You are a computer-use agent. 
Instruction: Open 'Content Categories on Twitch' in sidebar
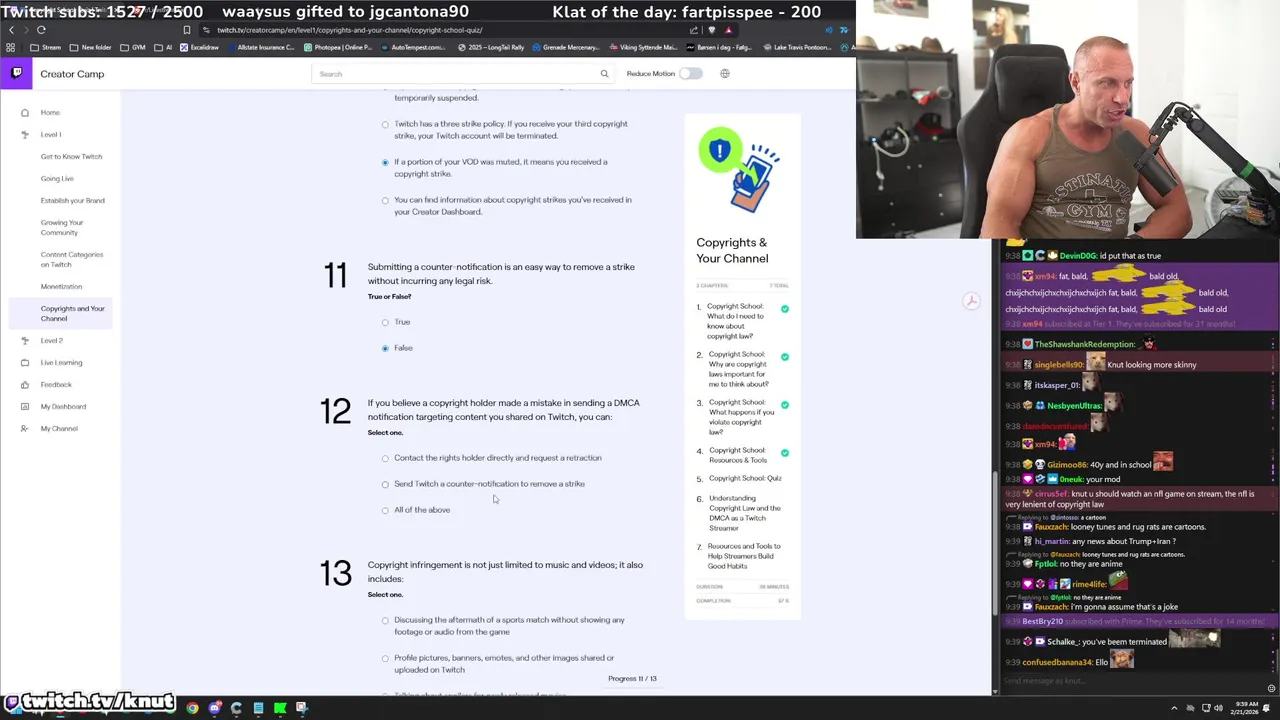(x=72, y=259)
